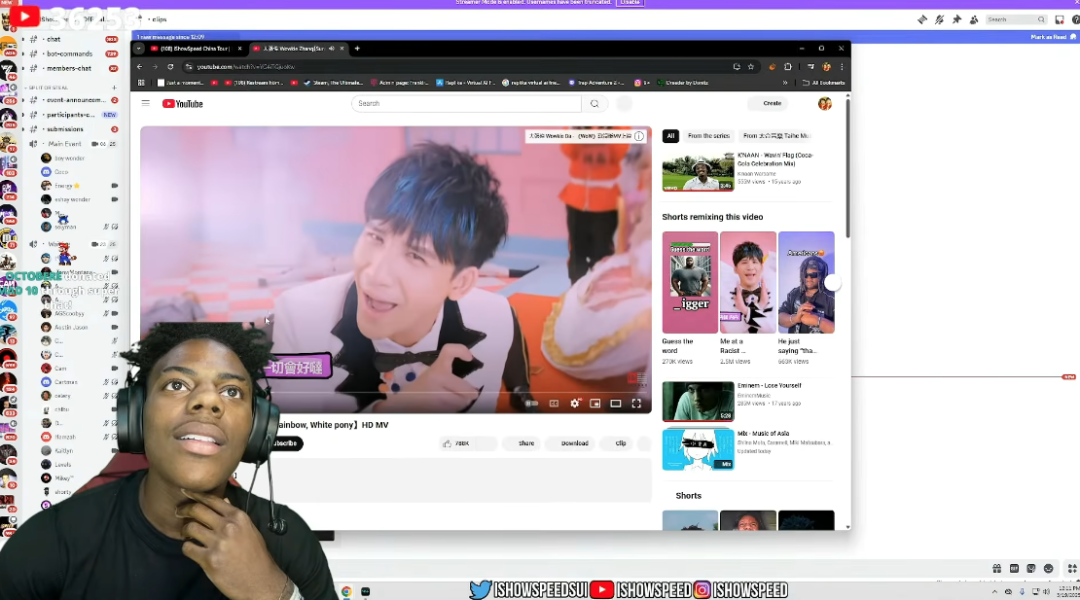Screen dimensions: 1080x600
Task: Like the video with thumbs up
Action: click(455, 444)
